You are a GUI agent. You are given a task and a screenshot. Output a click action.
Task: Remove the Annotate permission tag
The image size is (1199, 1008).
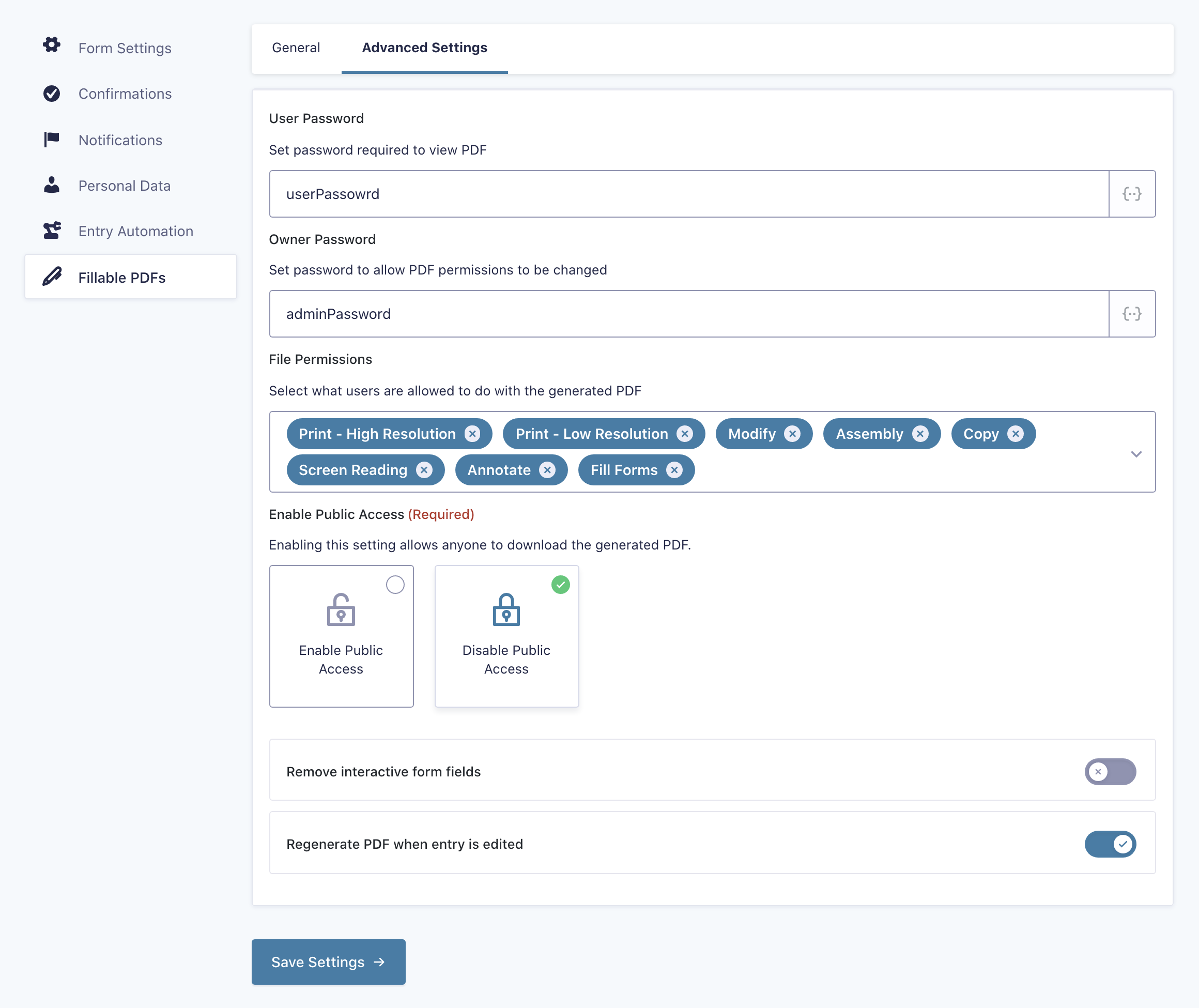(547, 470)
